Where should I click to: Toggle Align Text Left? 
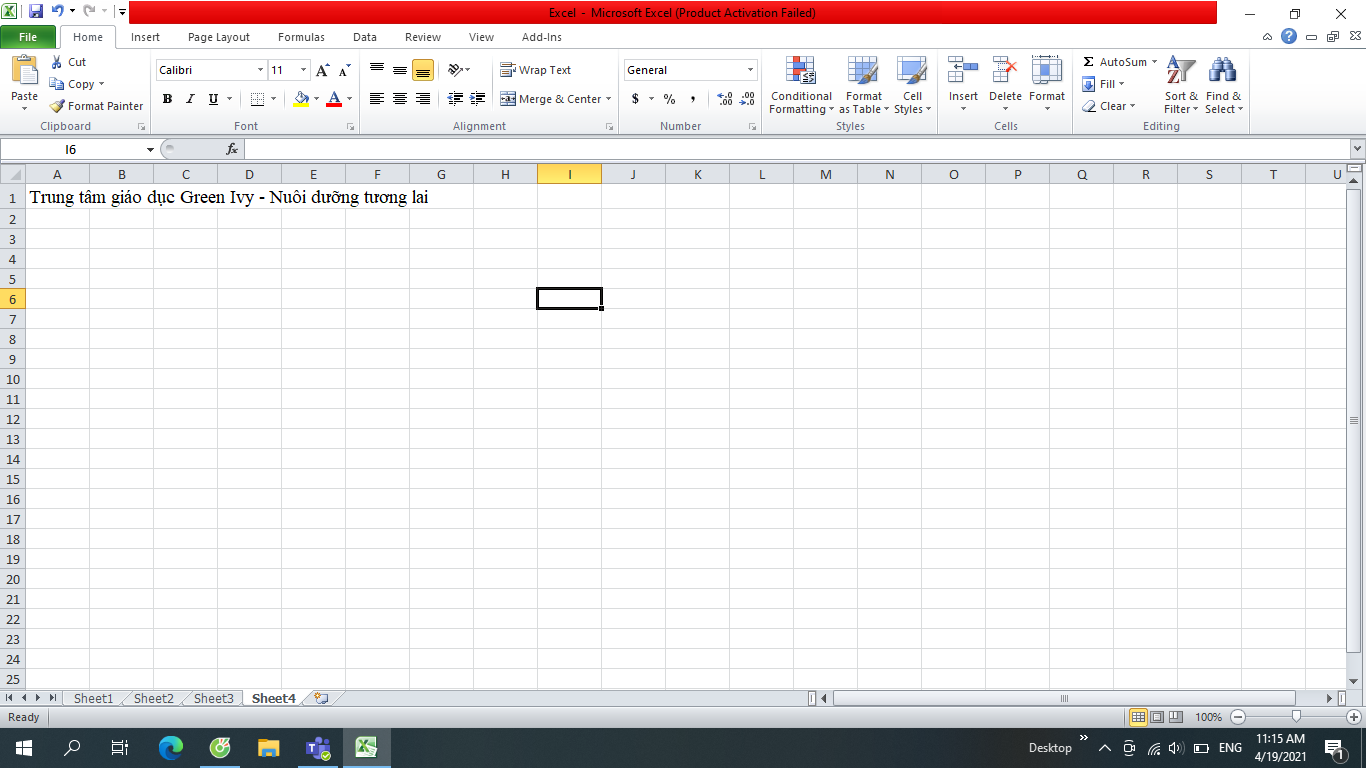click(x=377, y=99)
